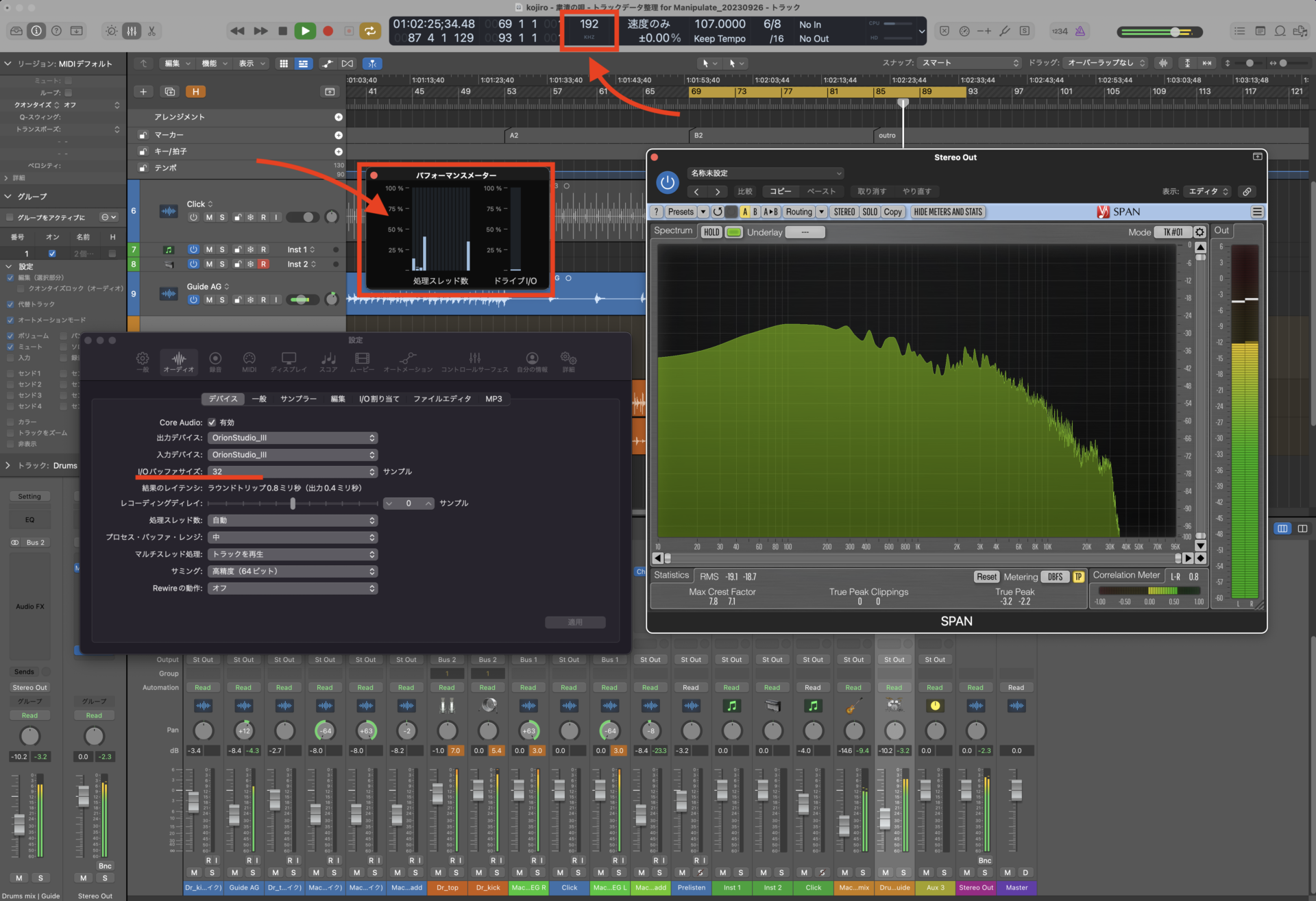1316x901 pixels.
Task: Toggle 代替トラック checkbox
Action: click(10, 304)
